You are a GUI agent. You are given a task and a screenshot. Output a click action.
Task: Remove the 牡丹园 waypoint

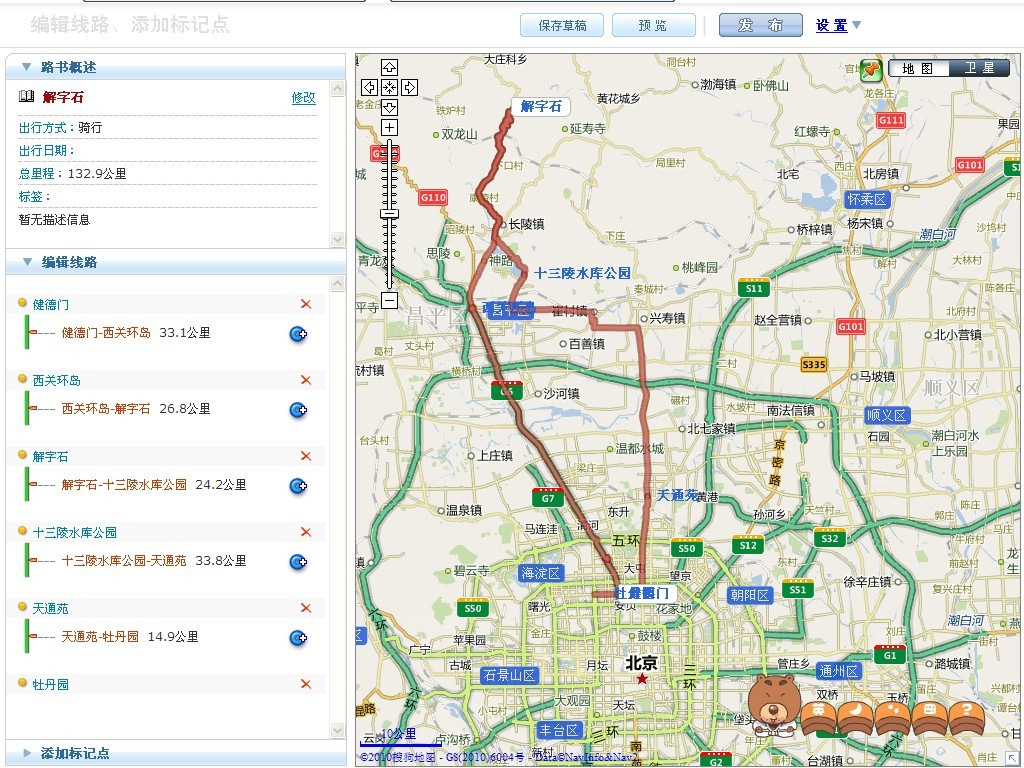(x=306, y=684)
